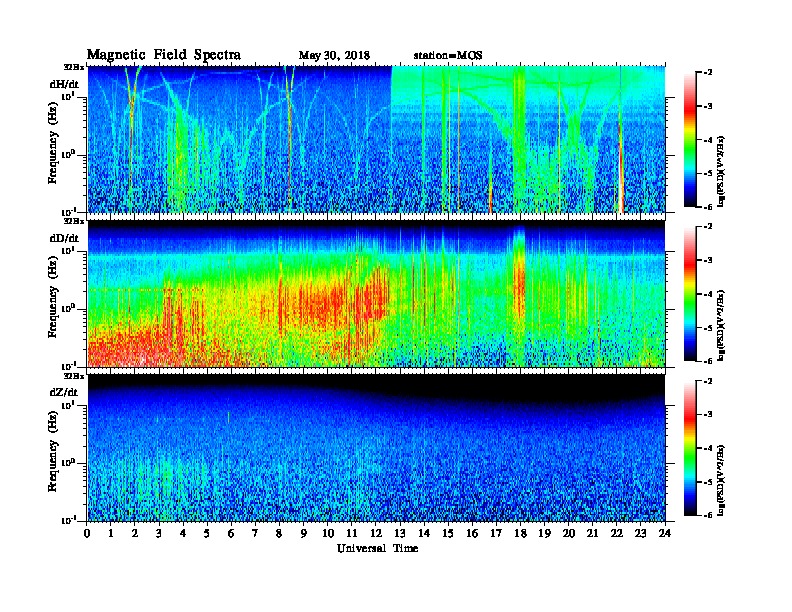Select the 'May 30, 2018' date text
The height and width of the screenshot is (612, 792).
[x=334, y=56]
